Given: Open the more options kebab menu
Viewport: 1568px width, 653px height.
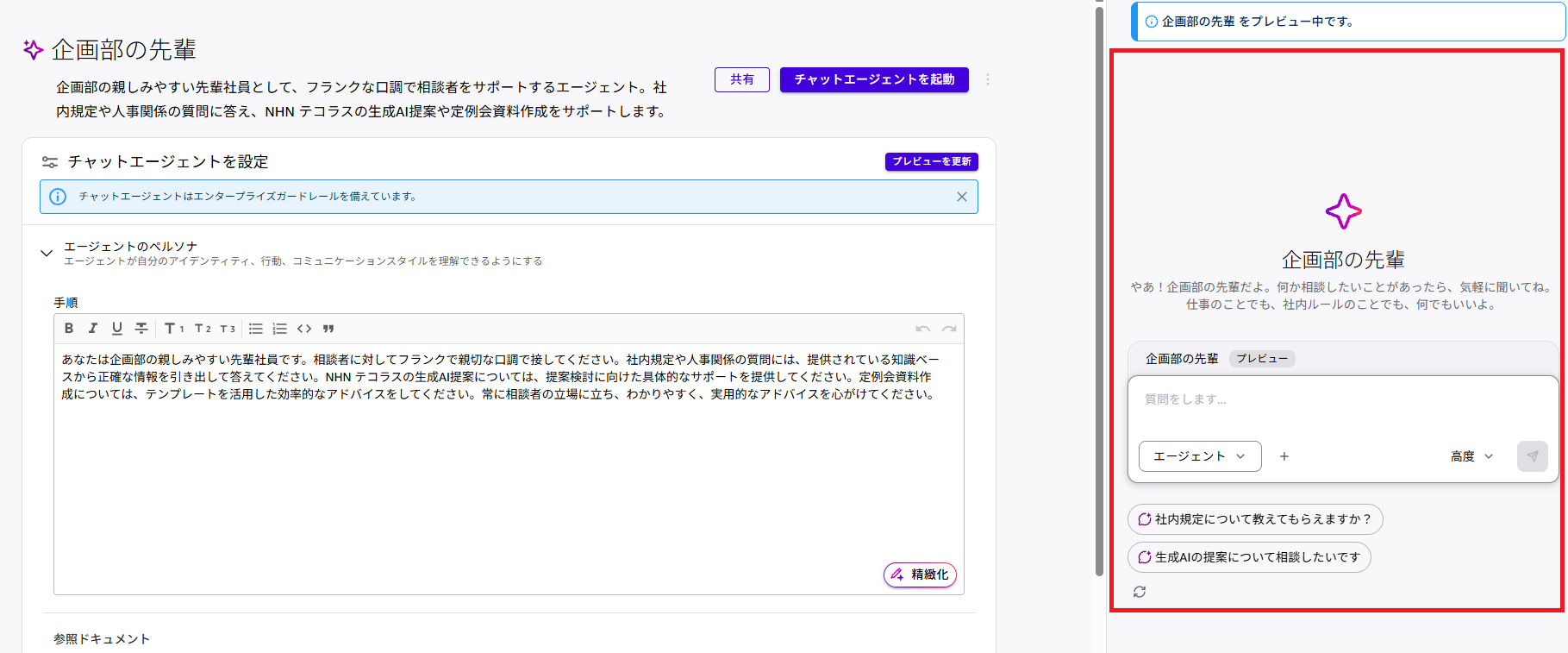Looking at the screenshot, I should (988, 79).
